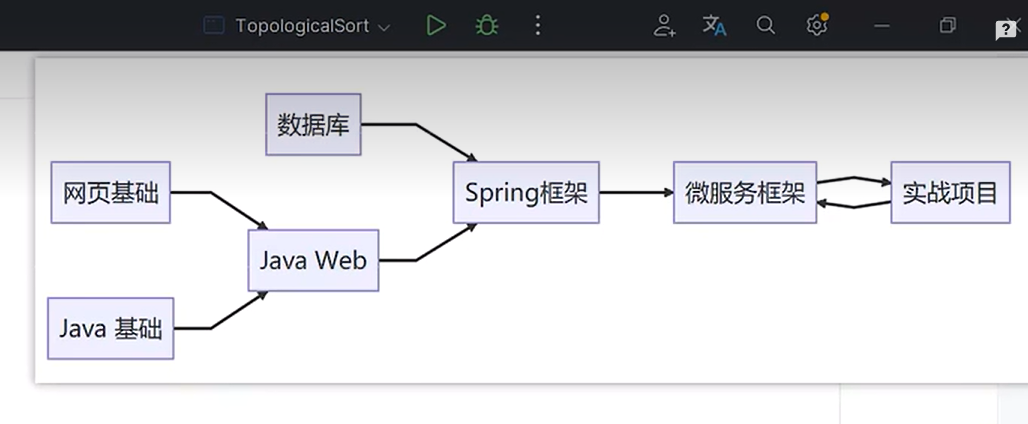This screenshot has height=424, width=1028.
Task: Click the Java 基础 node
Action: (111, 328)
